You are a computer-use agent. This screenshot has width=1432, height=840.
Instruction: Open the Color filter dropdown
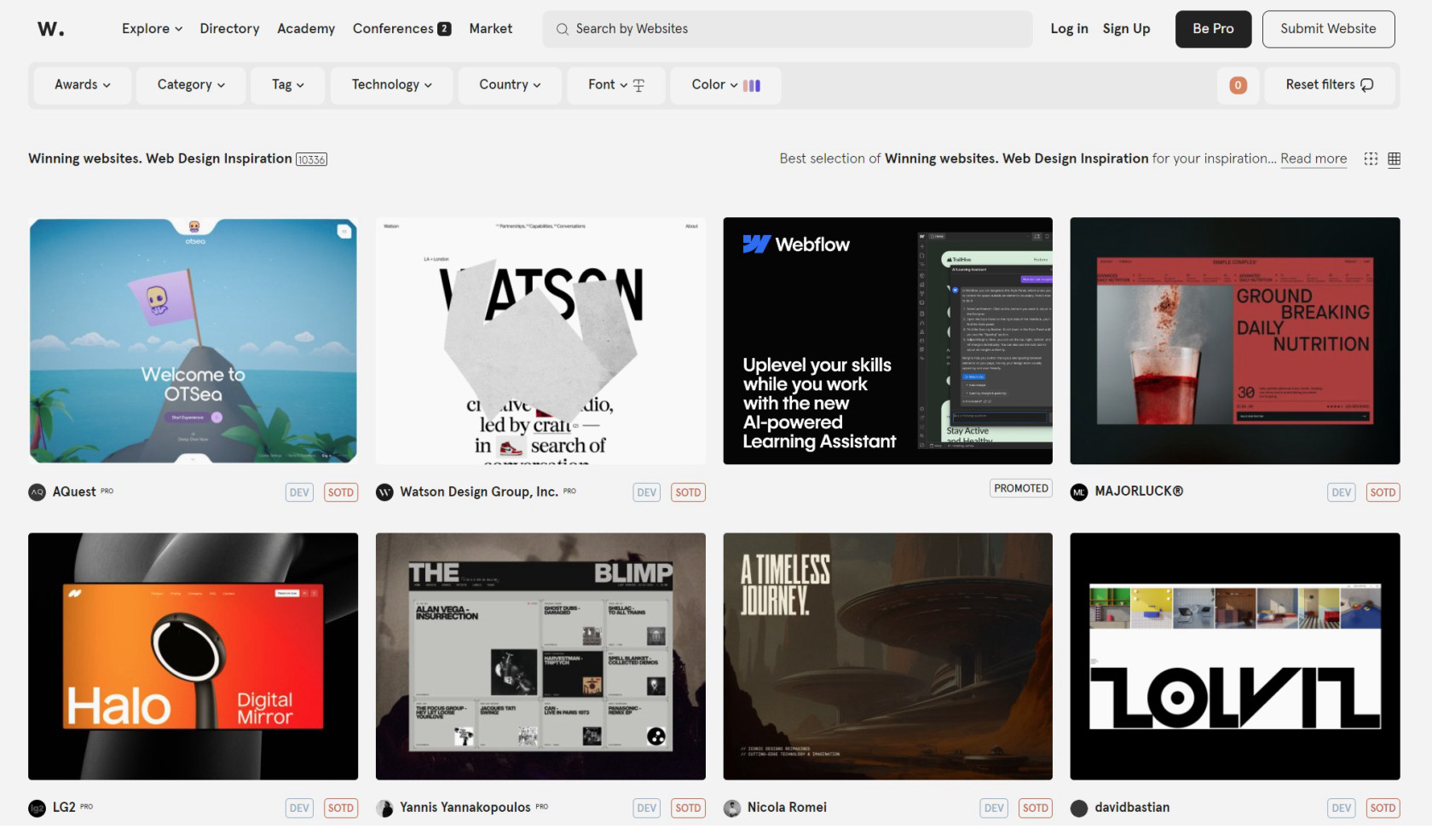pyautogui.click(x=726, y=85)
